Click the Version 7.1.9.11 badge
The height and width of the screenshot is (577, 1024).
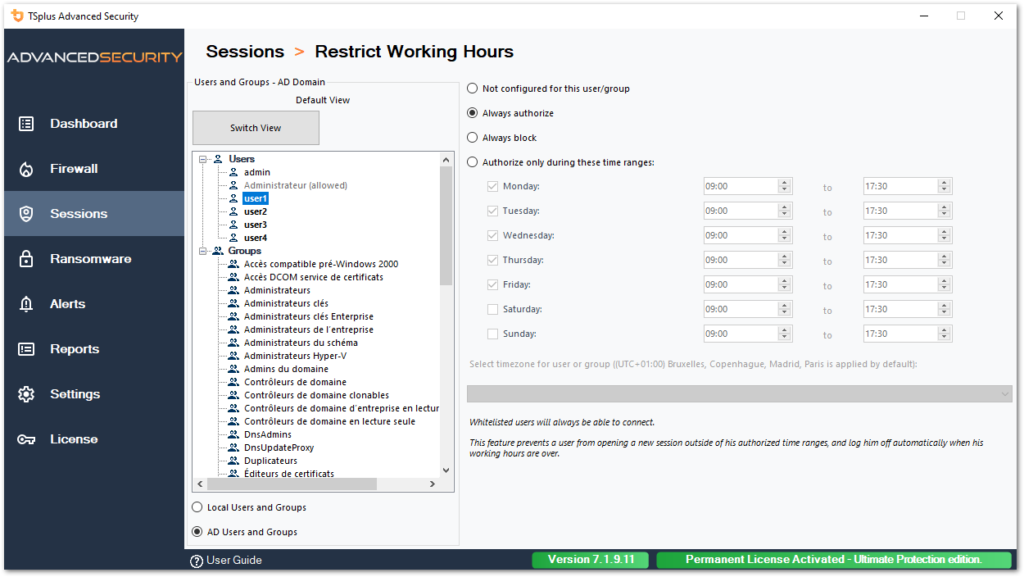tap(590, 560)
